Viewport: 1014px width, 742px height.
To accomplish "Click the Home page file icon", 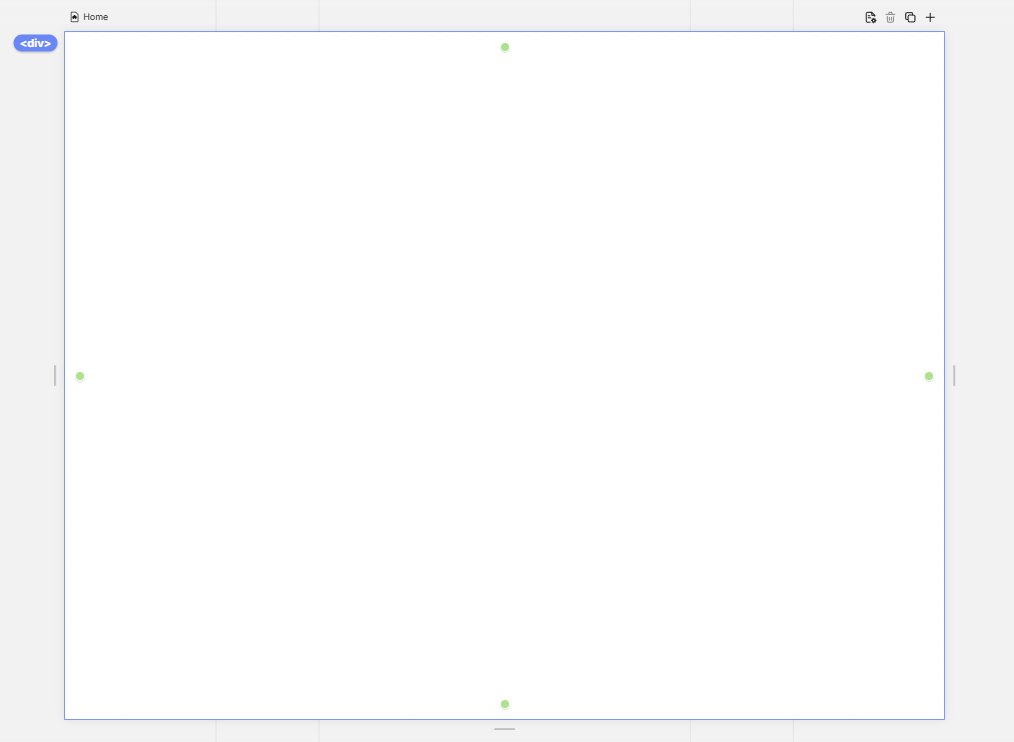I will click(x=74, y=17).
